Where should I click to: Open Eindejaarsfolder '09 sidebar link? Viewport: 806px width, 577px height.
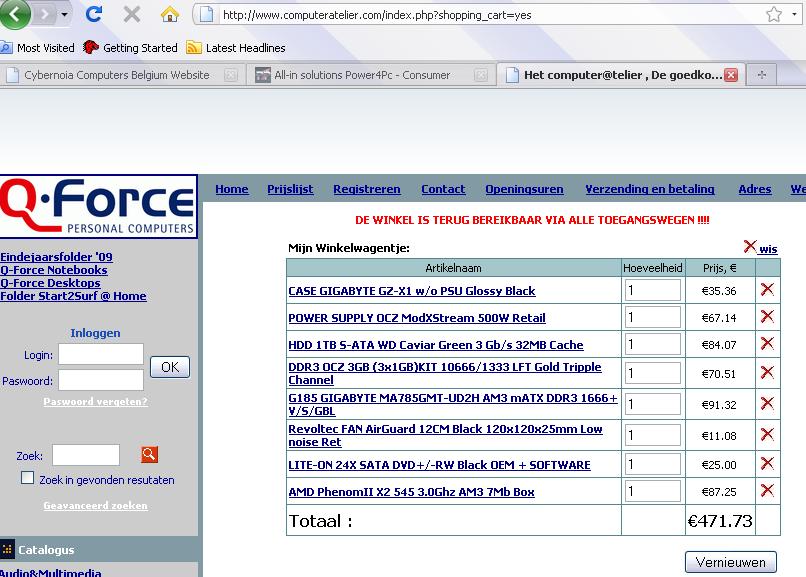click(57, 257)
